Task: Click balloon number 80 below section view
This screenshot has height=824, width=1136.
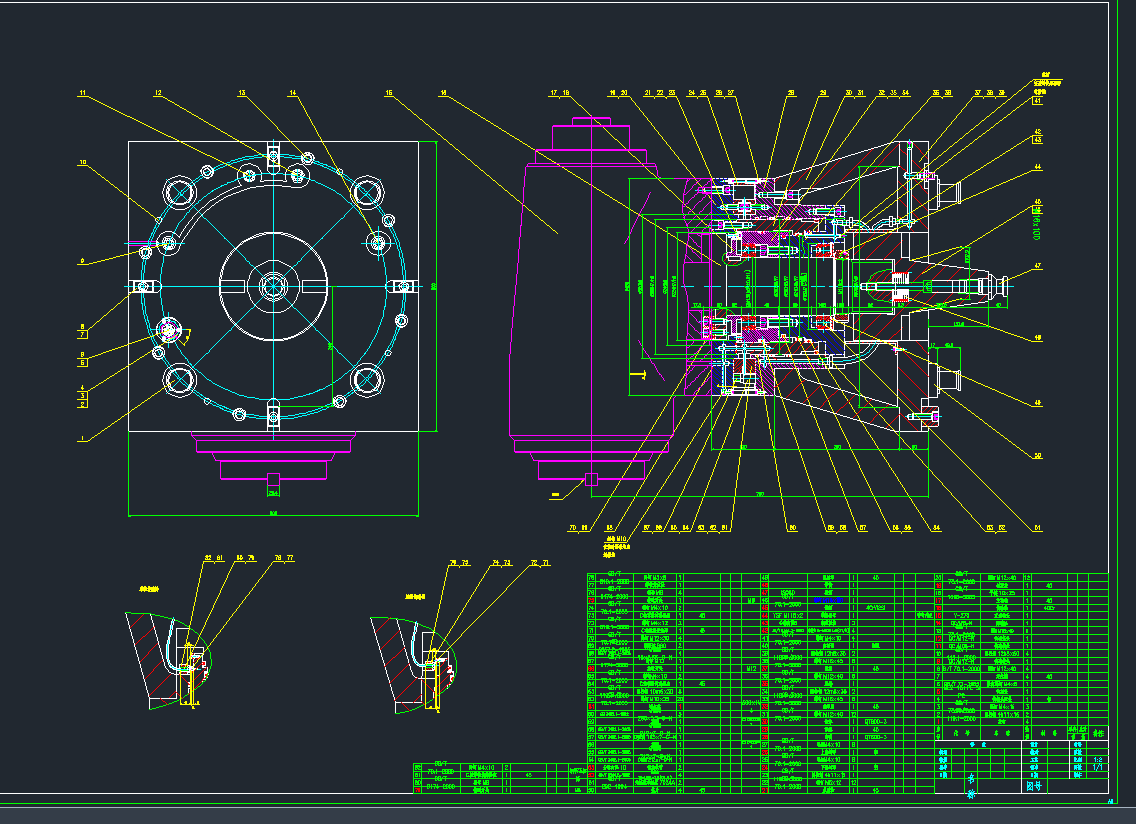Action: [x=792, y=527]
